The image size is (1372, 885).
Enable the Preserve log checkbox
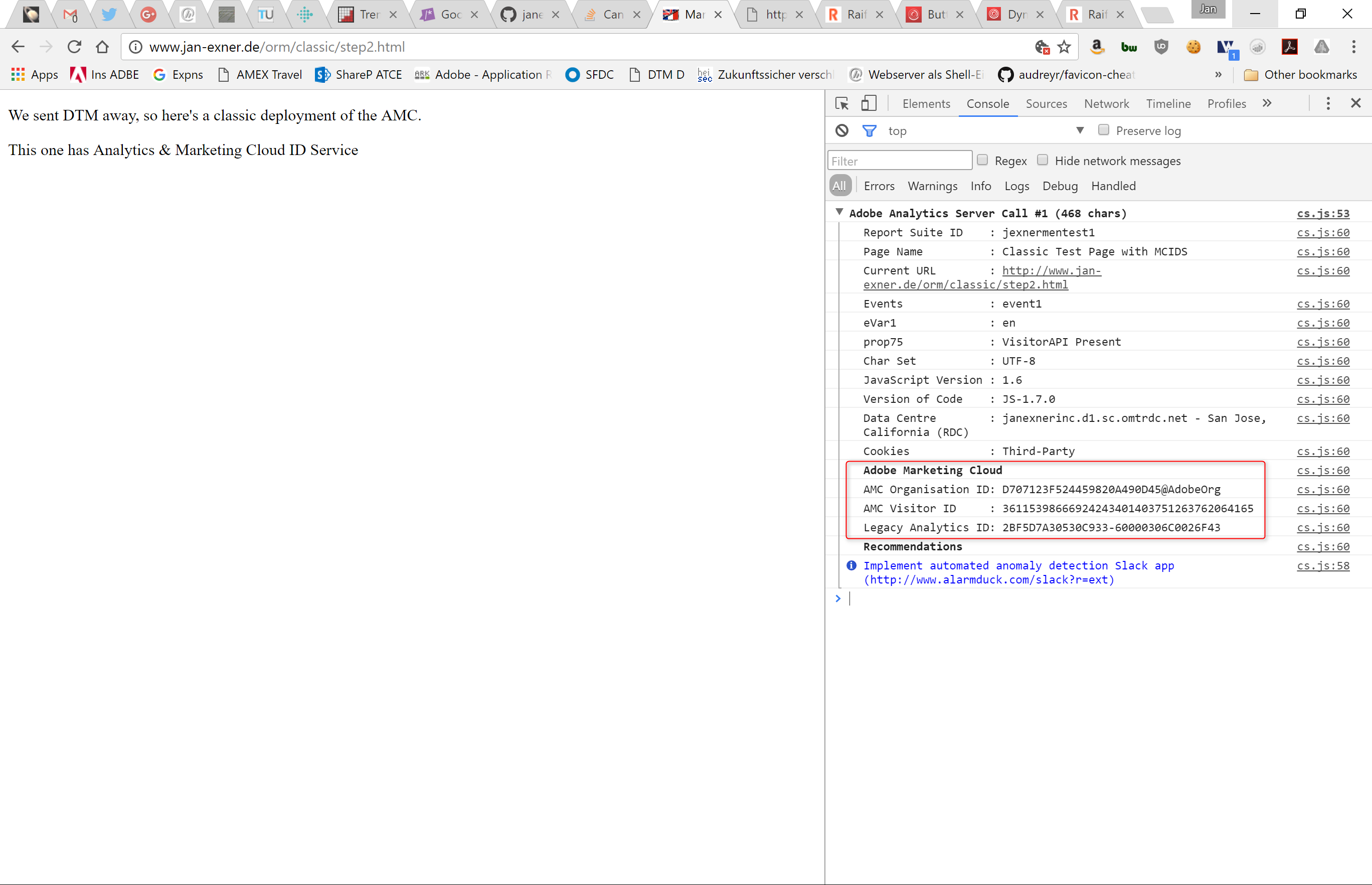[x=1103, y=130]
